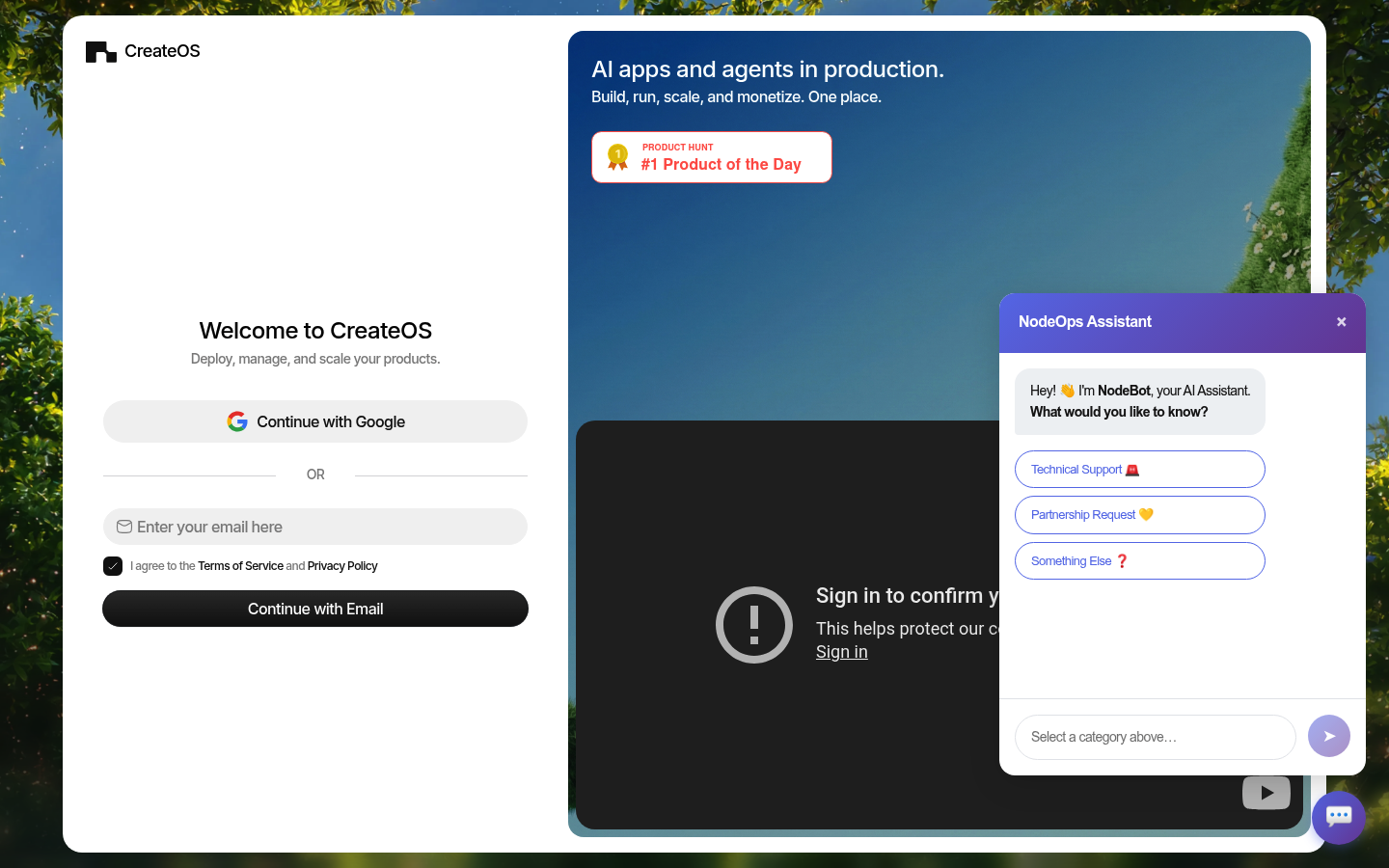The image size is (1389, 868).
Task: Choose the Technical Support category
Action: [1140, 470]
